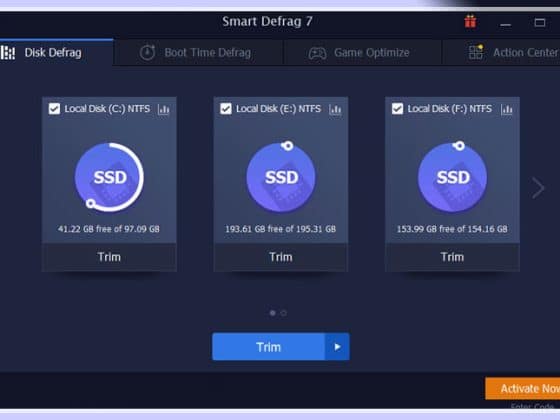
Task: Switch to Boot Time Defrag tab
Action: pos(198,52)
